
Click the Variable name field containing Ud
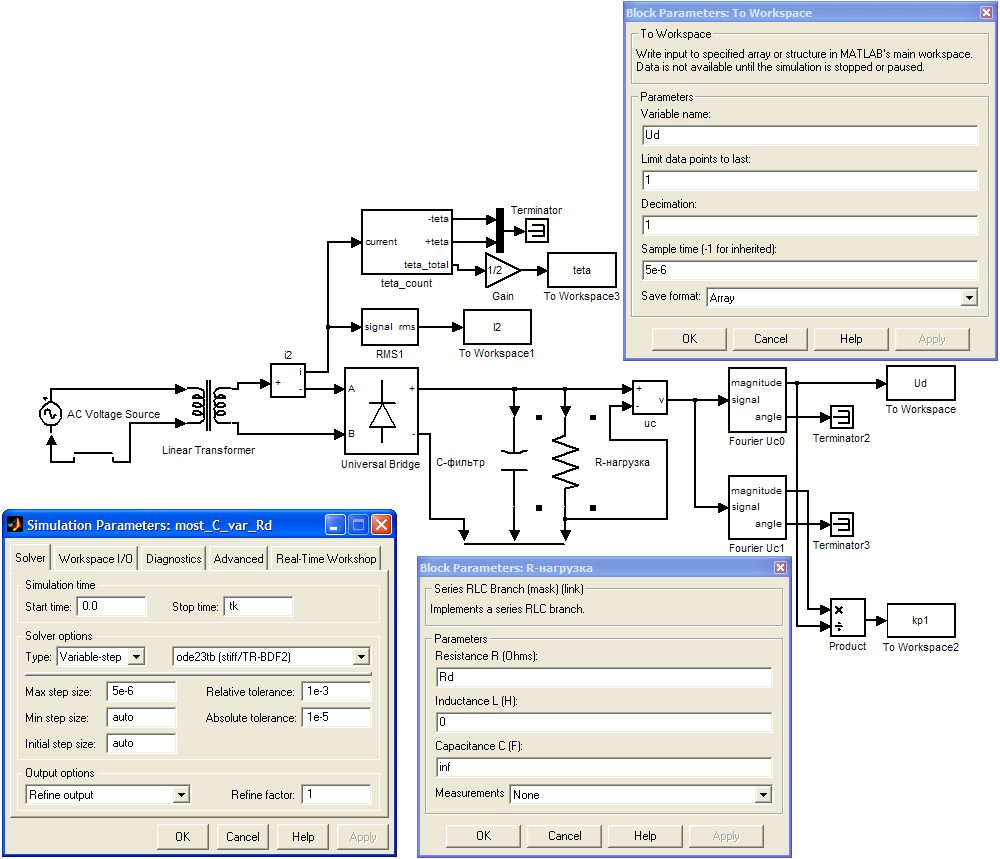(x=810, y=135)
